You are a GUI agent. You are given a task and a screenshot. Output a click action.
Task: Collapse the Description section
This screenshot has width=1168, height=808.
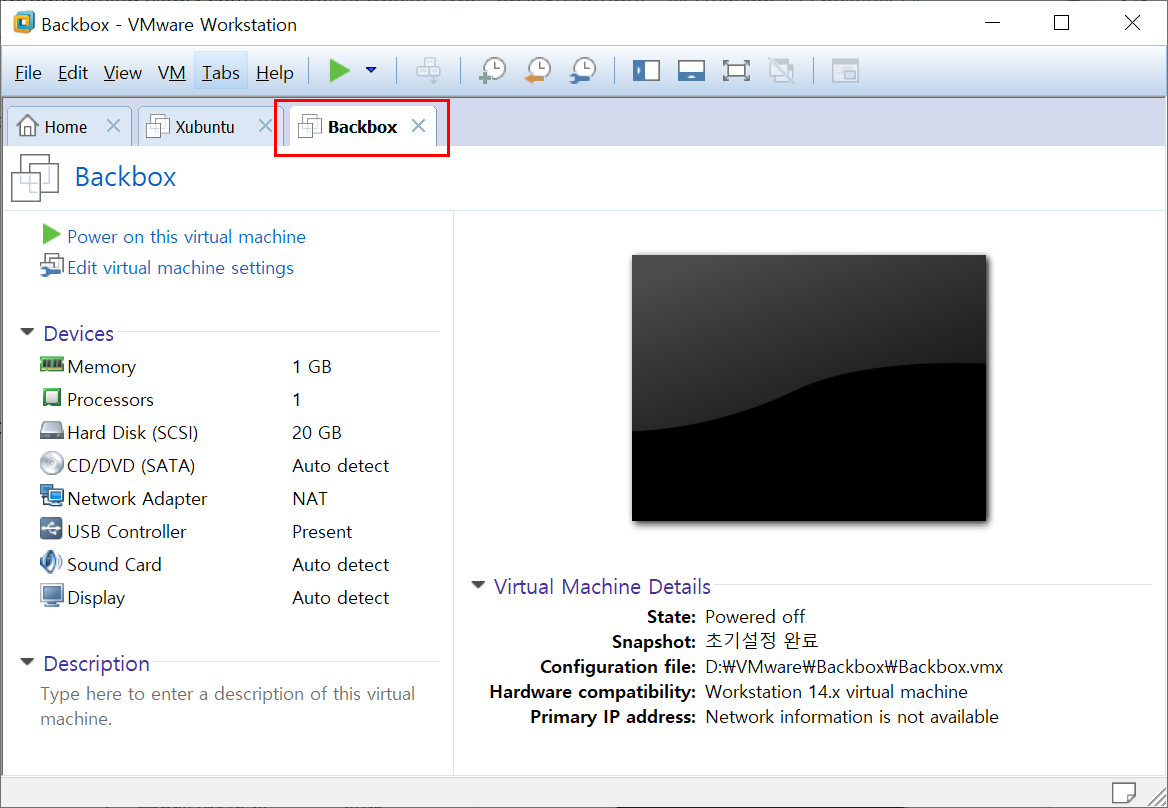click(x=28, y=662)
